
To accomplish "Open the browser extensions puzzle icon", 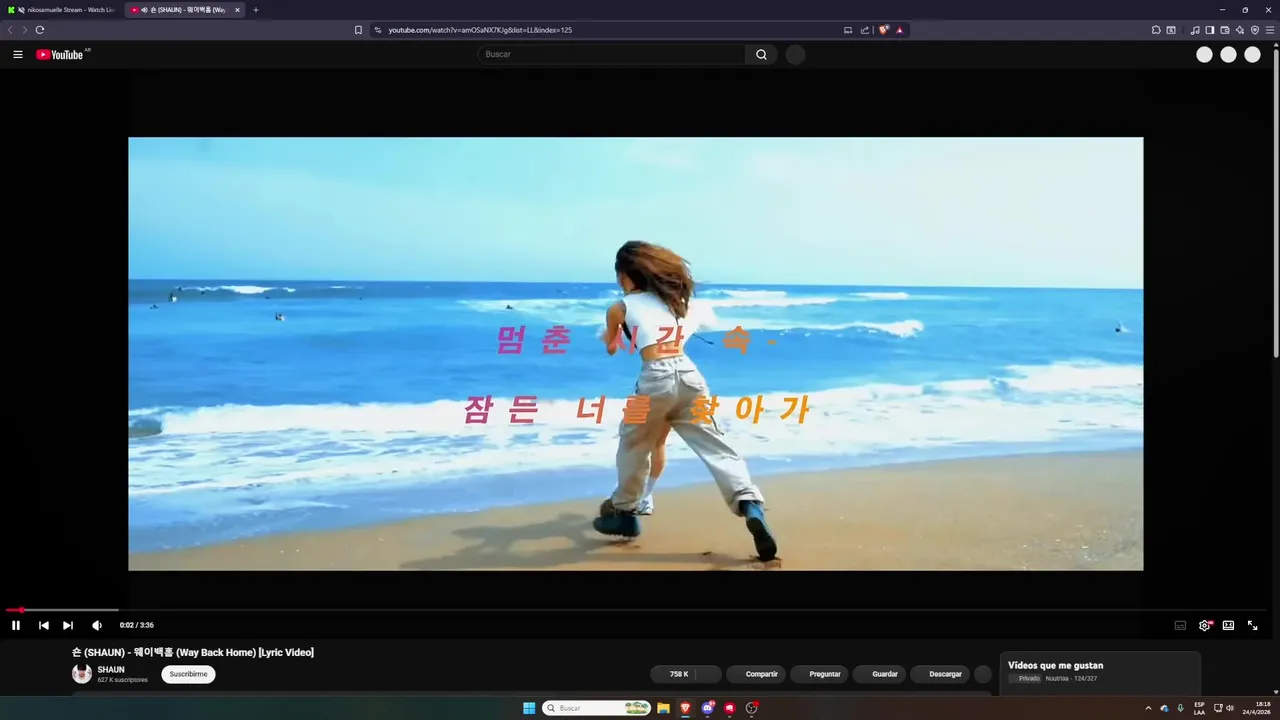I will (x=1156, y=30).
